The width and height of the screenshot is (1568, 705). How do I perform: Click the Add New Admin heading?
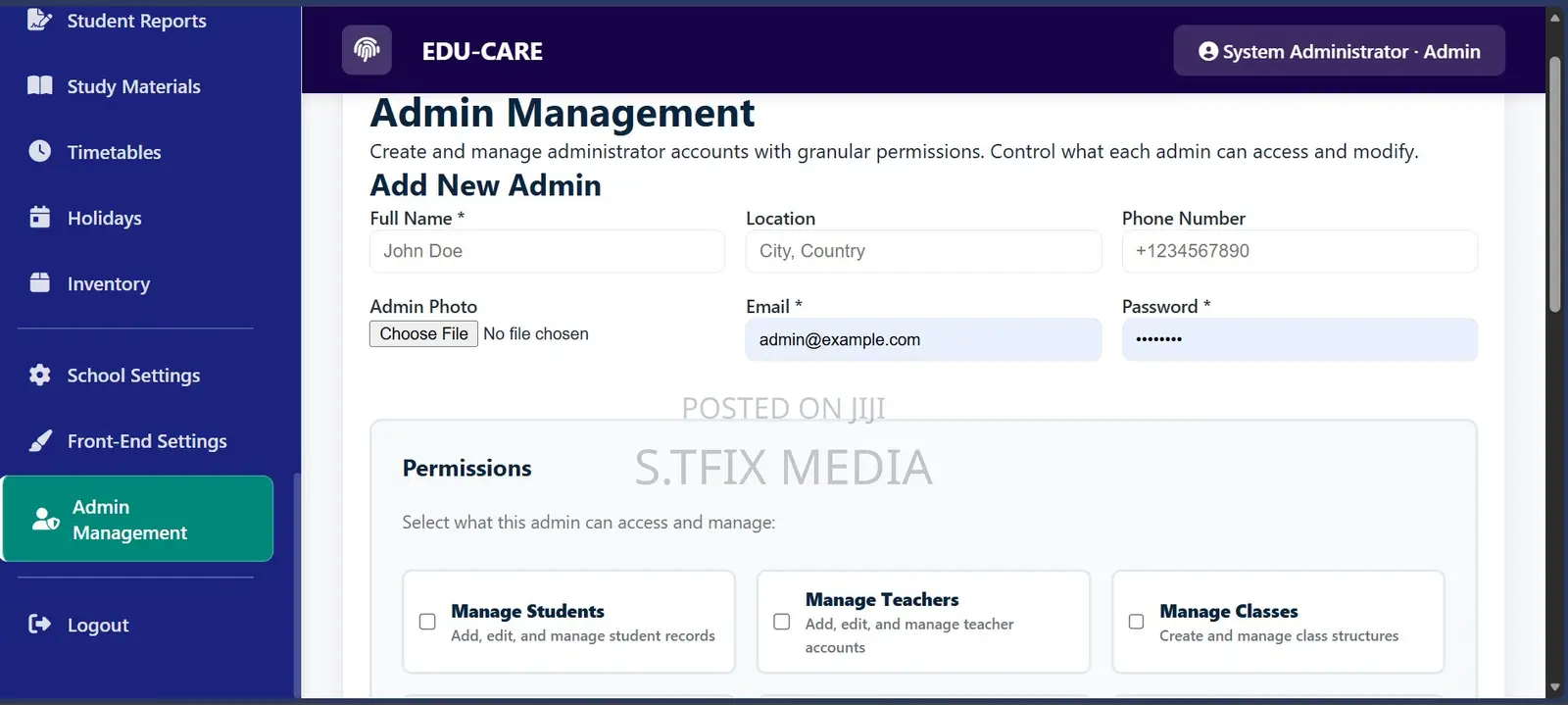click(x=485, y=185)
